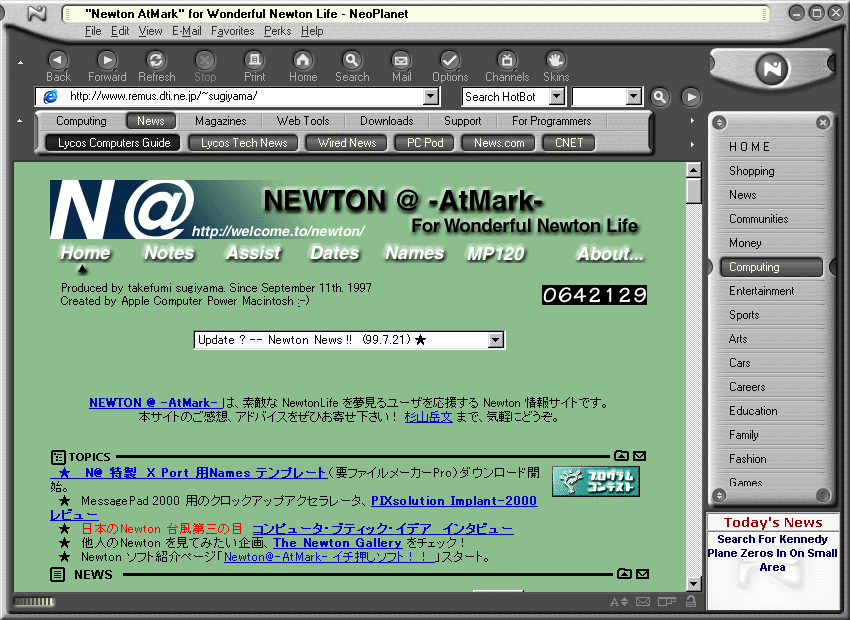Click the font size icon in status bar
The image size is (850, 620).
(x=619, y=602)
